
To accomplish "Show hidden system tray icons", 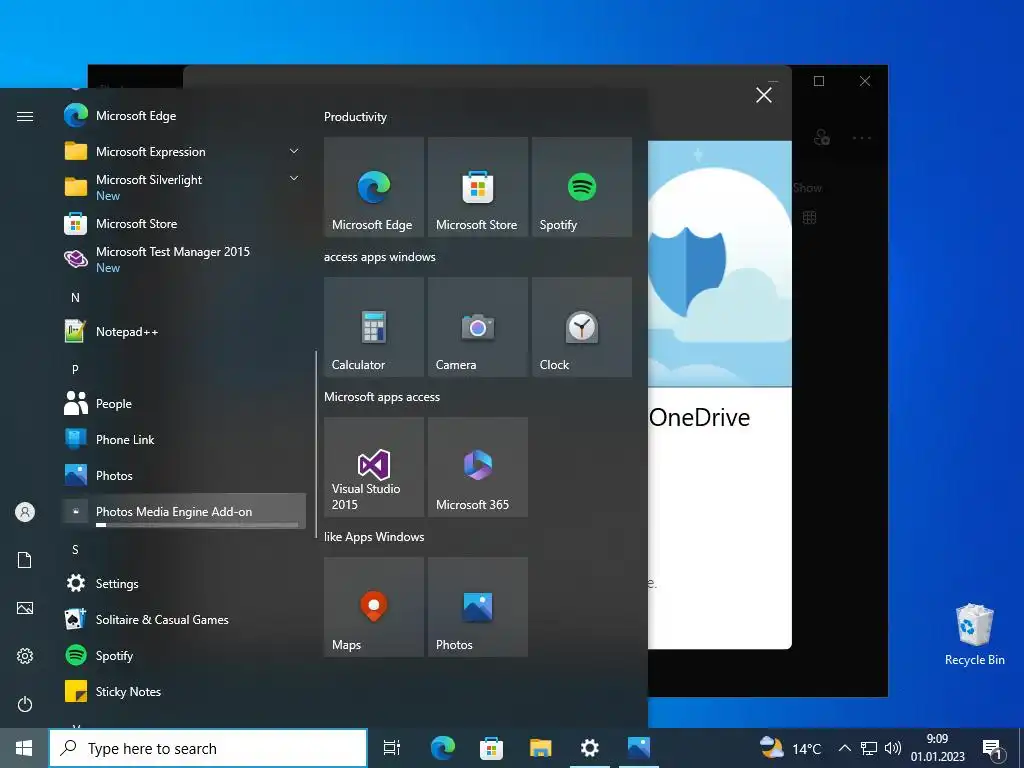I will (x=844, y=748).
